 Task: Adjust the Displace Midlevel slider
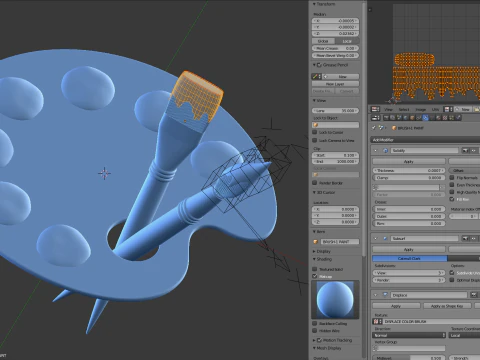point(409,358)
